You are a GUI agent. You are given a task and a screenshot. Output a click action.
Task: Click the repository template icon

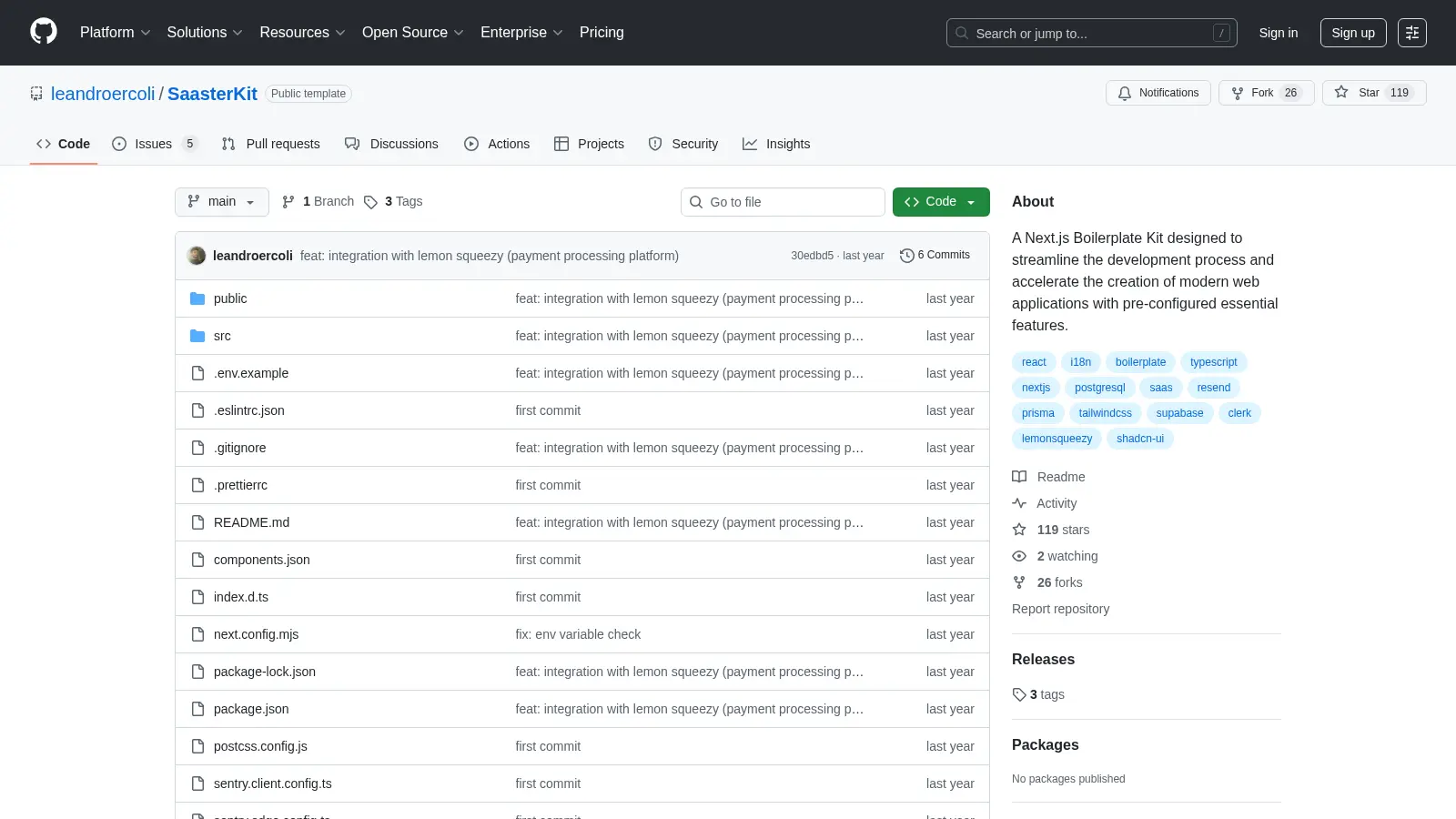pyautogui.click(x=36, y=94)
